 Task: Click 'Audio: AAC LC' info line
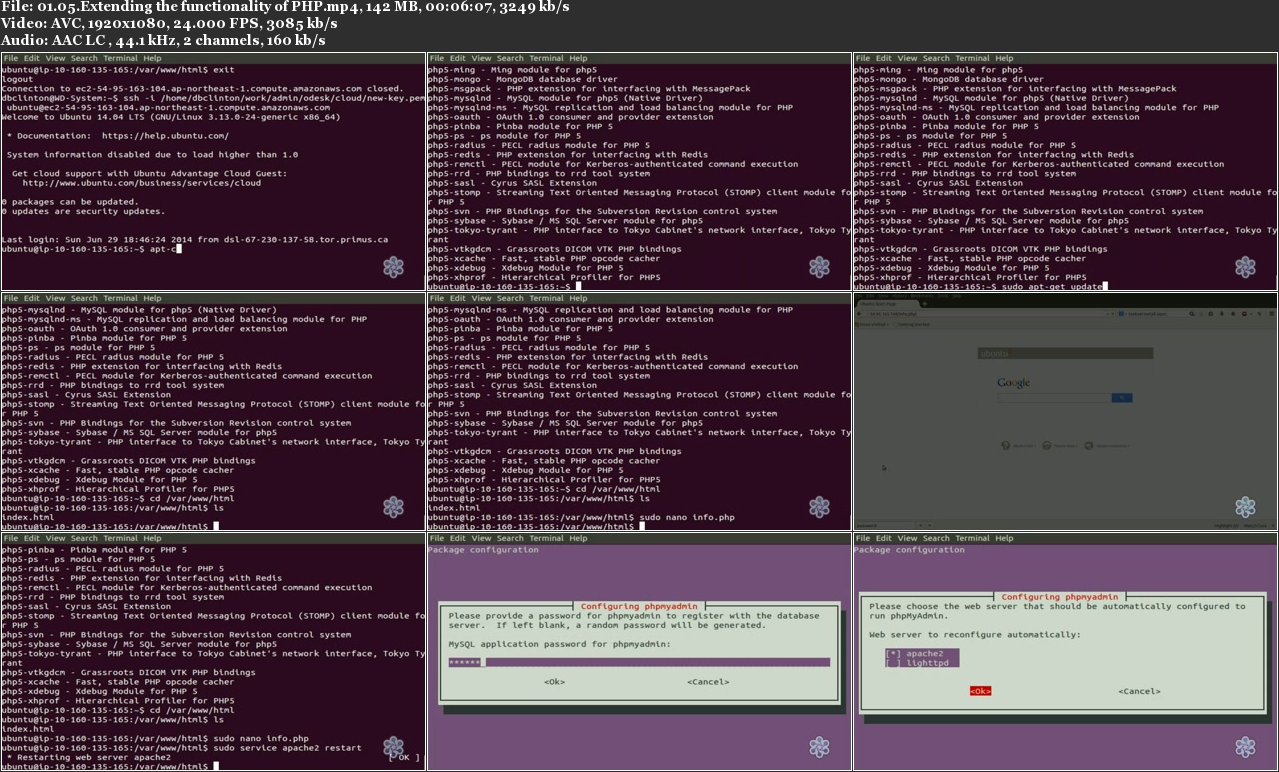163,41
